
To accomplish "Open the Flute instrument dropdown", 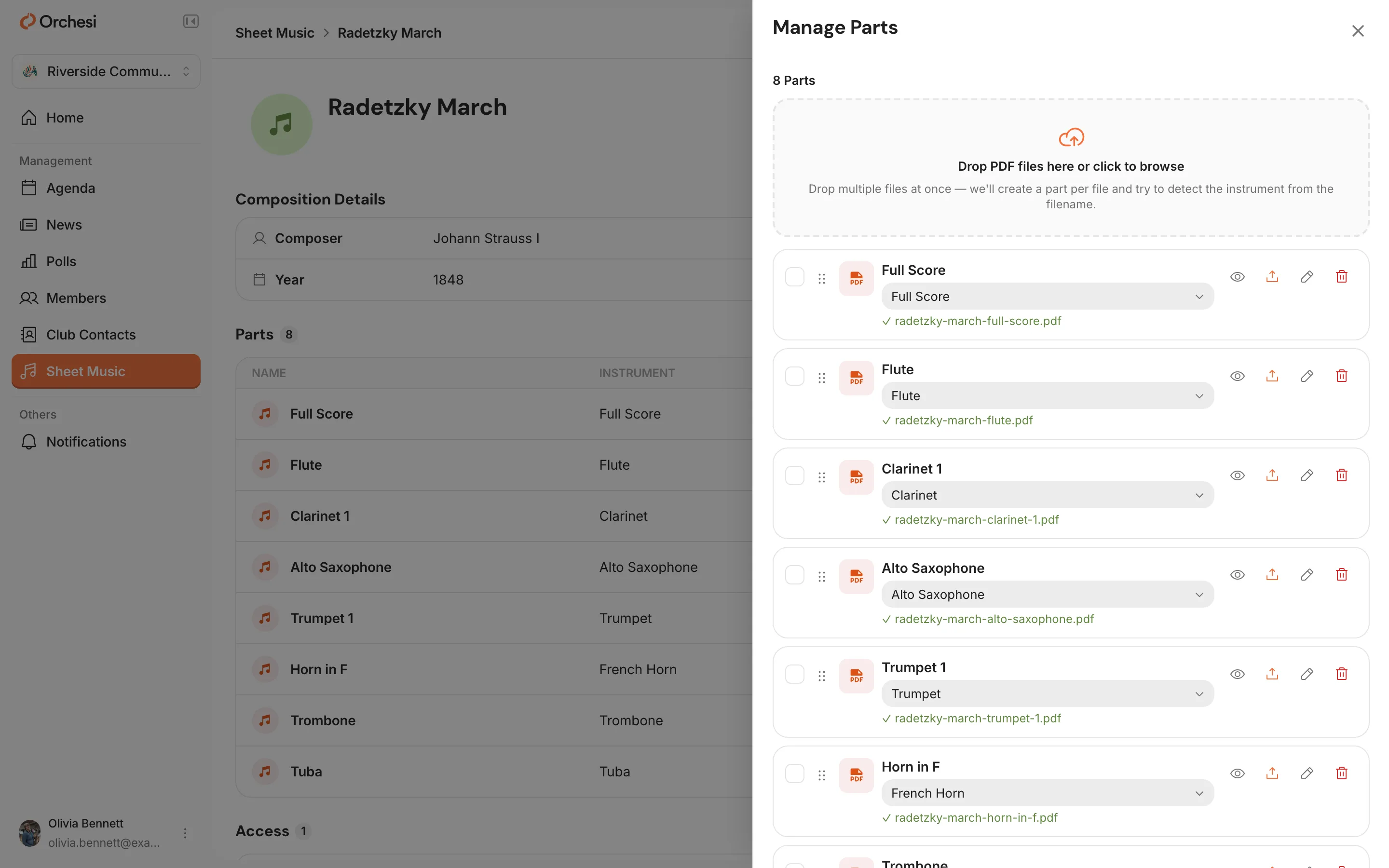I will pyautogui.click(x=1048, y=395).
